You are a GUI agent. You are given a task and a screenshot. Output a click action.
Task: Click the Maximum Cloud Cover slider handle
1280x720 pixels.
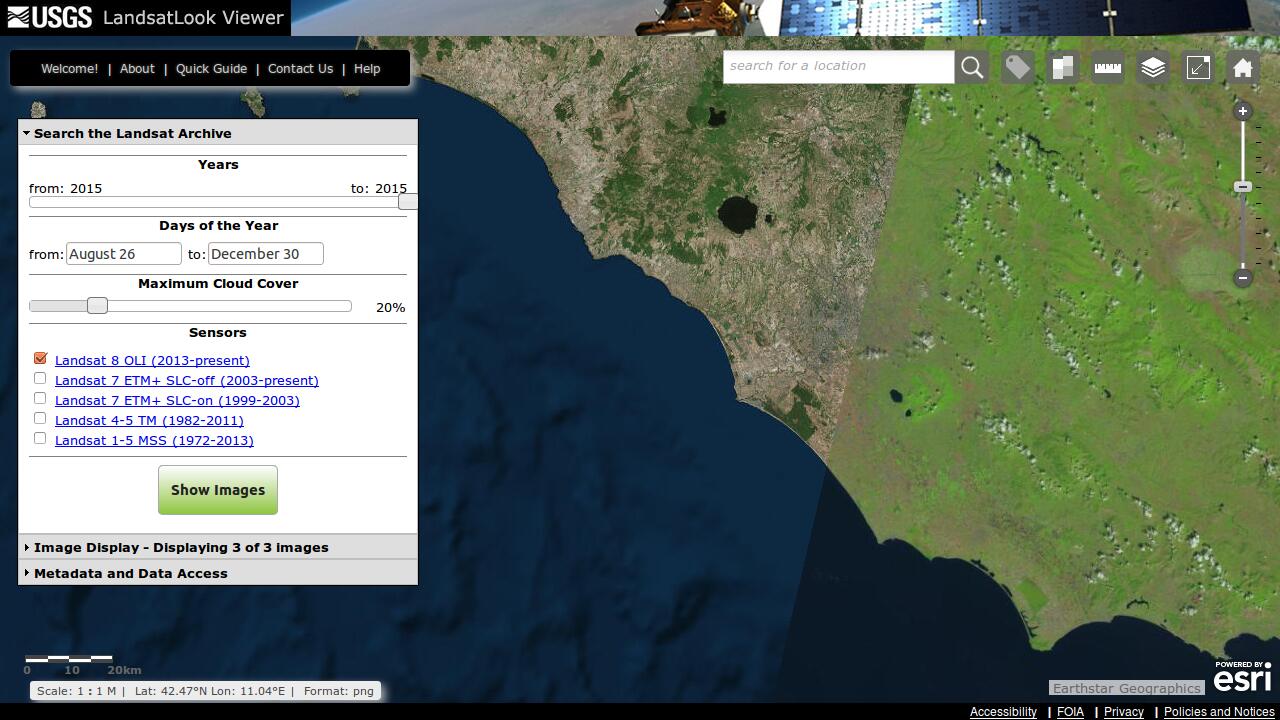click(97, 305)
